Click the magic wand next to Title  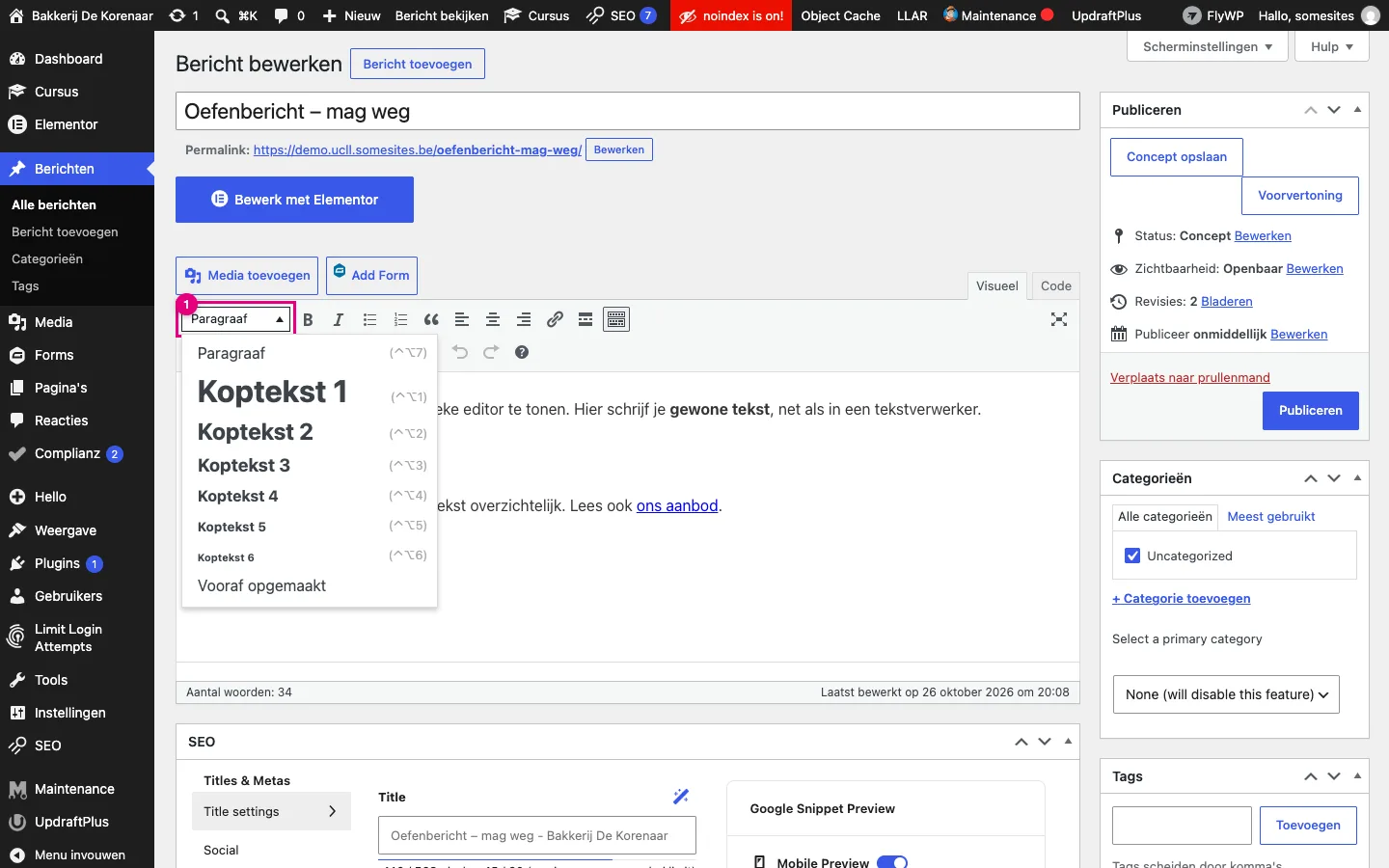[681, 796]
